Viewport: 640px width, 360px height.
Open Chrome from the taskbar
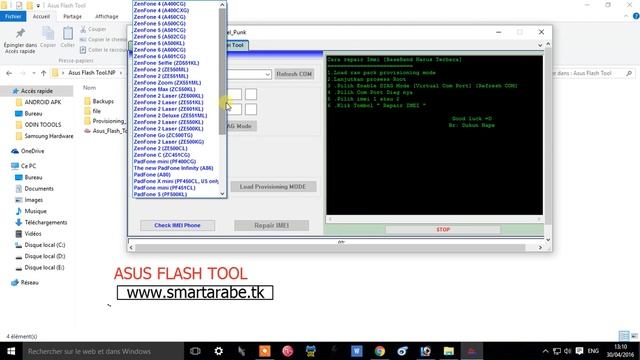[380, 351]
